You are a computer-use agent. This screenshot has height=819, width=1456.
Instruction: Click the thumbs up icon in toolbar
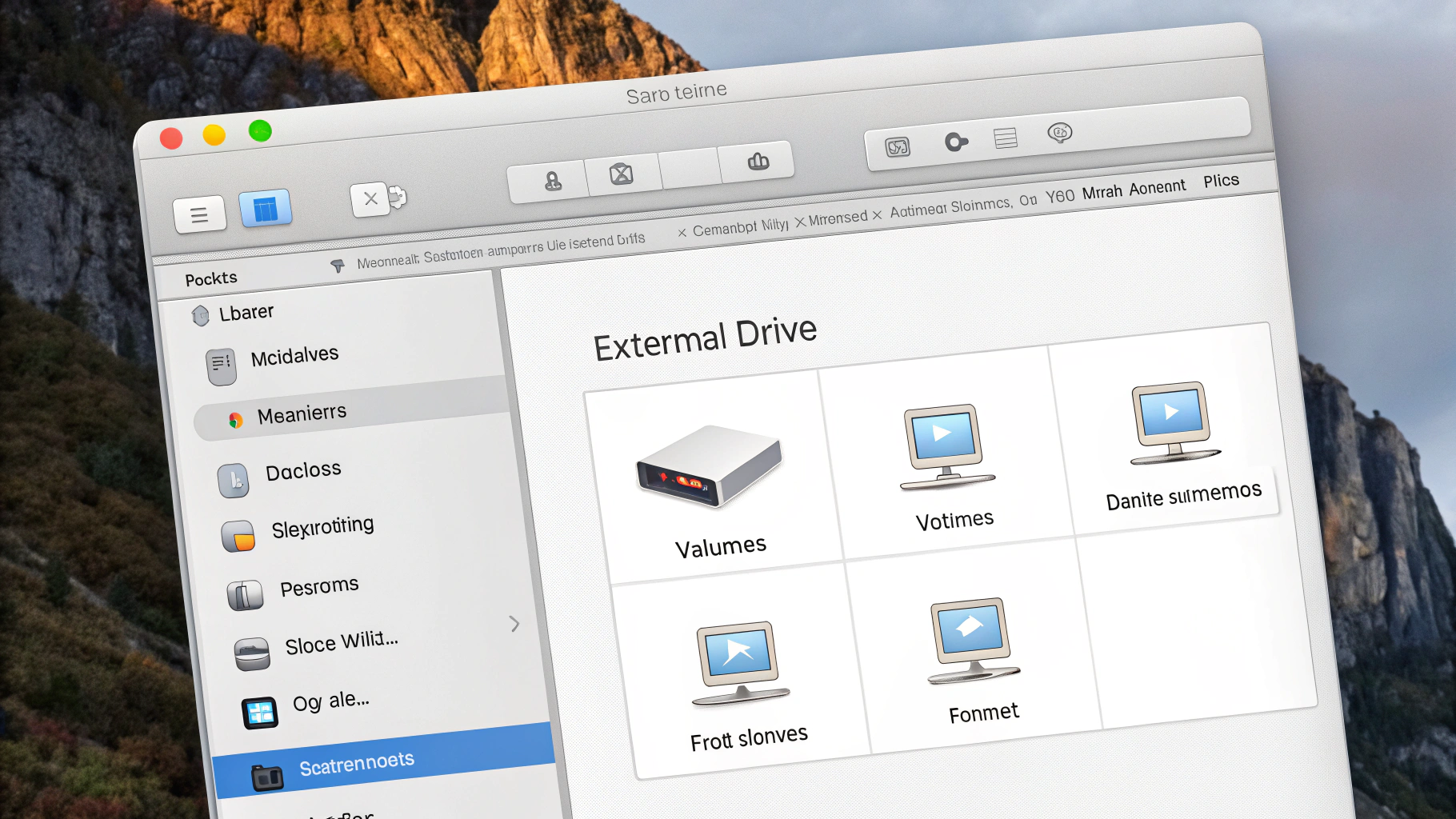point(758,162)
